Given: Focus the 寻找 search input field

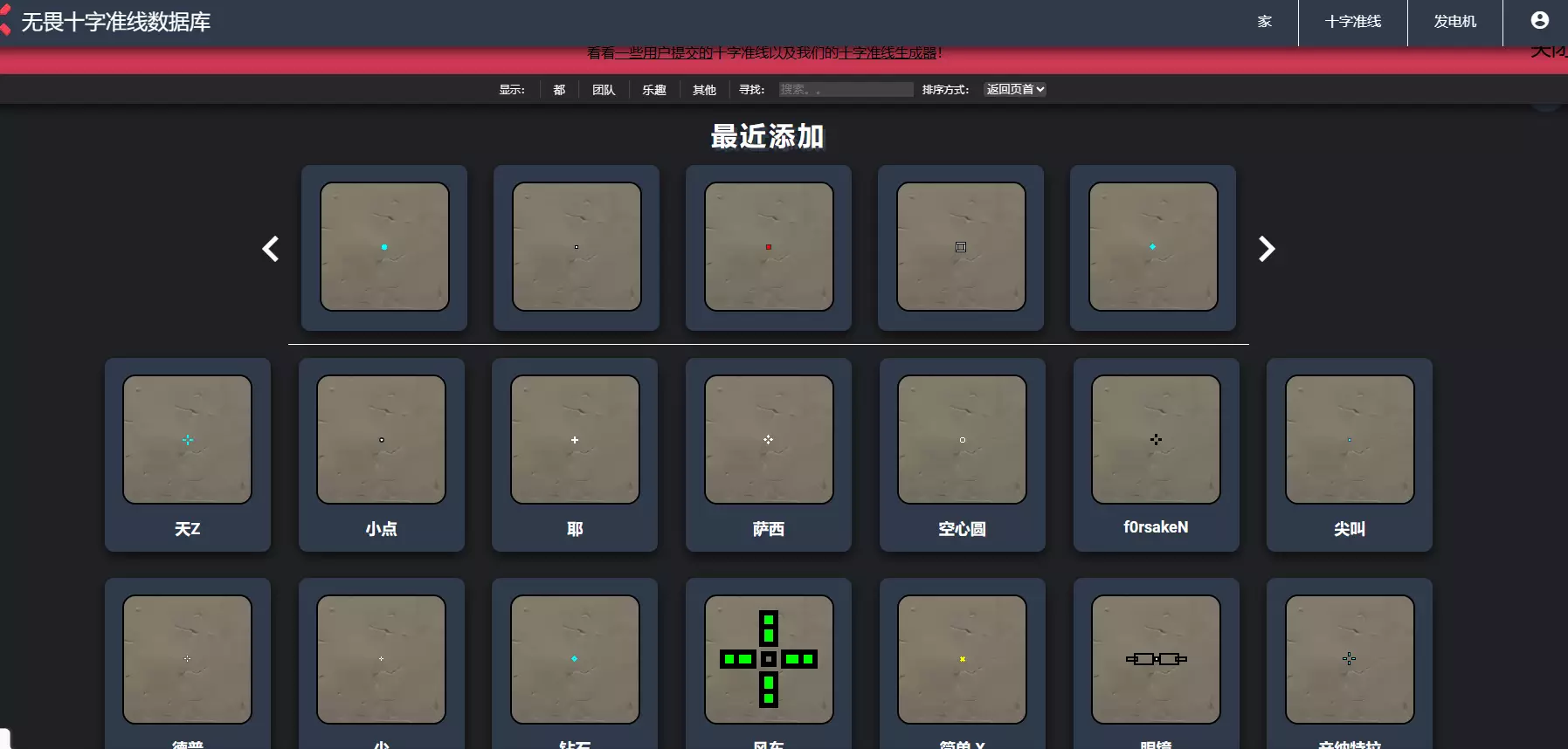Looking at the screenshot, I should 846,89.
